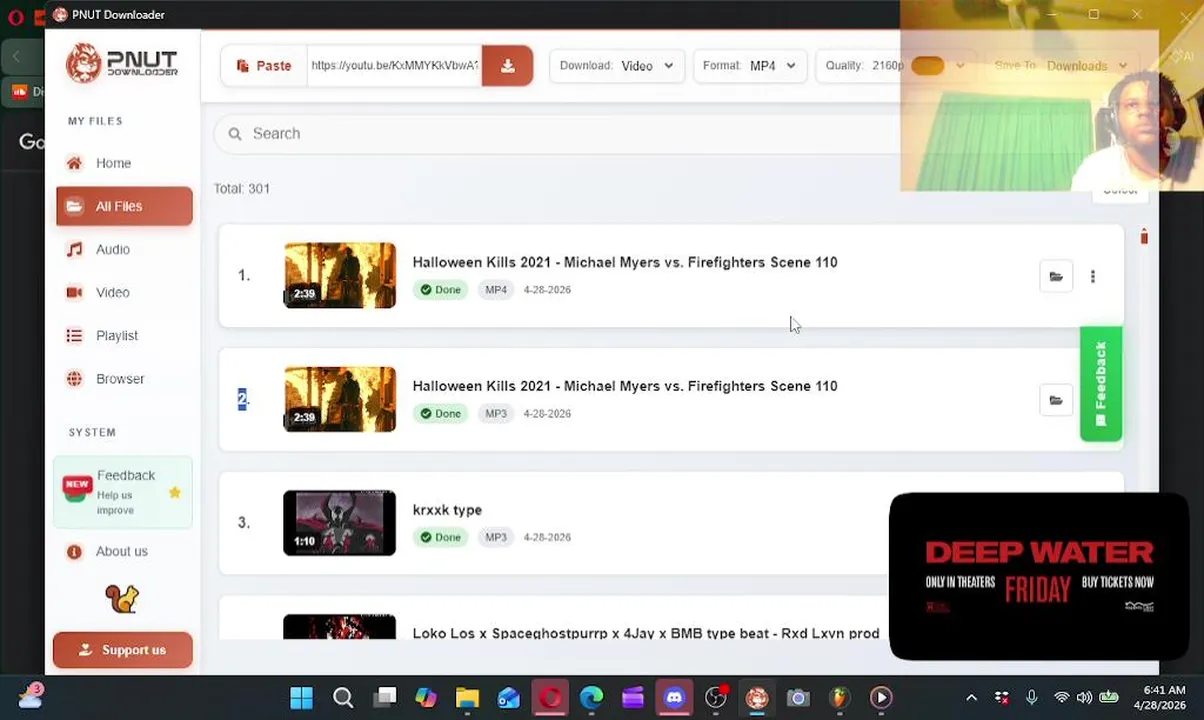Open FL Studio from the taskbar
This screenshot has width=1204, height=720.
pos(839,697)
